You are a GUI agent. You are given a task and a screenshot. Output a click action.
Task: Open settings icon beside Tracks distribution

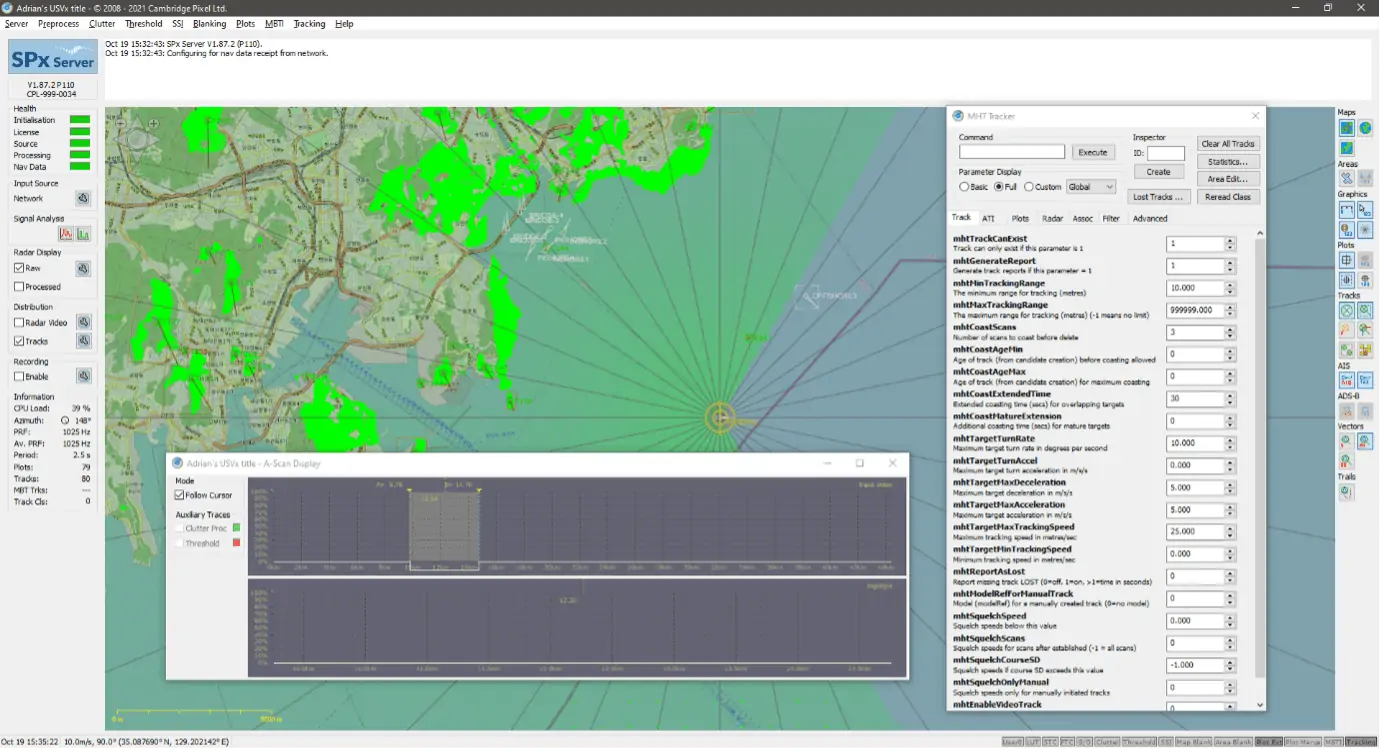tap(84, 342)
